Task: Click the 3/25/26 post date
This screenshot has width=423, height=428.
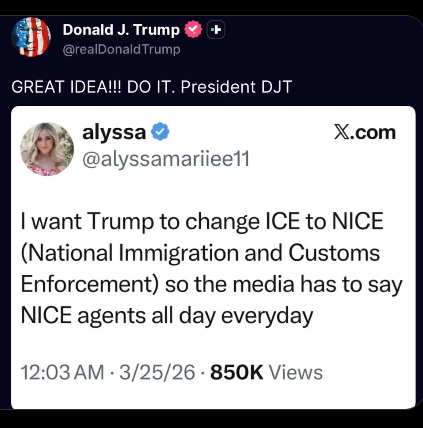Action: coord(157,372)
